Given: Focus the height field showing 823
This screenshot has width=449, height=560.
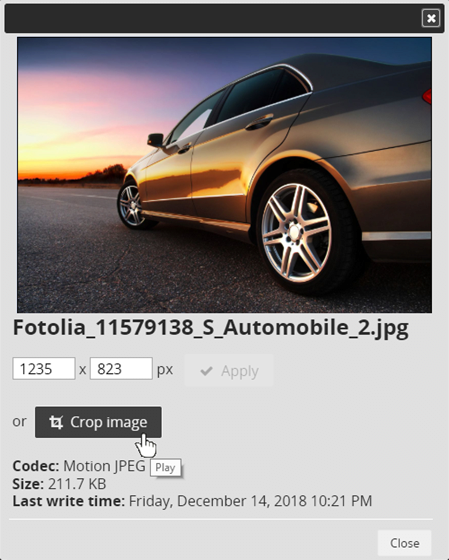Looking at the screenshot, I should (121, 368).
